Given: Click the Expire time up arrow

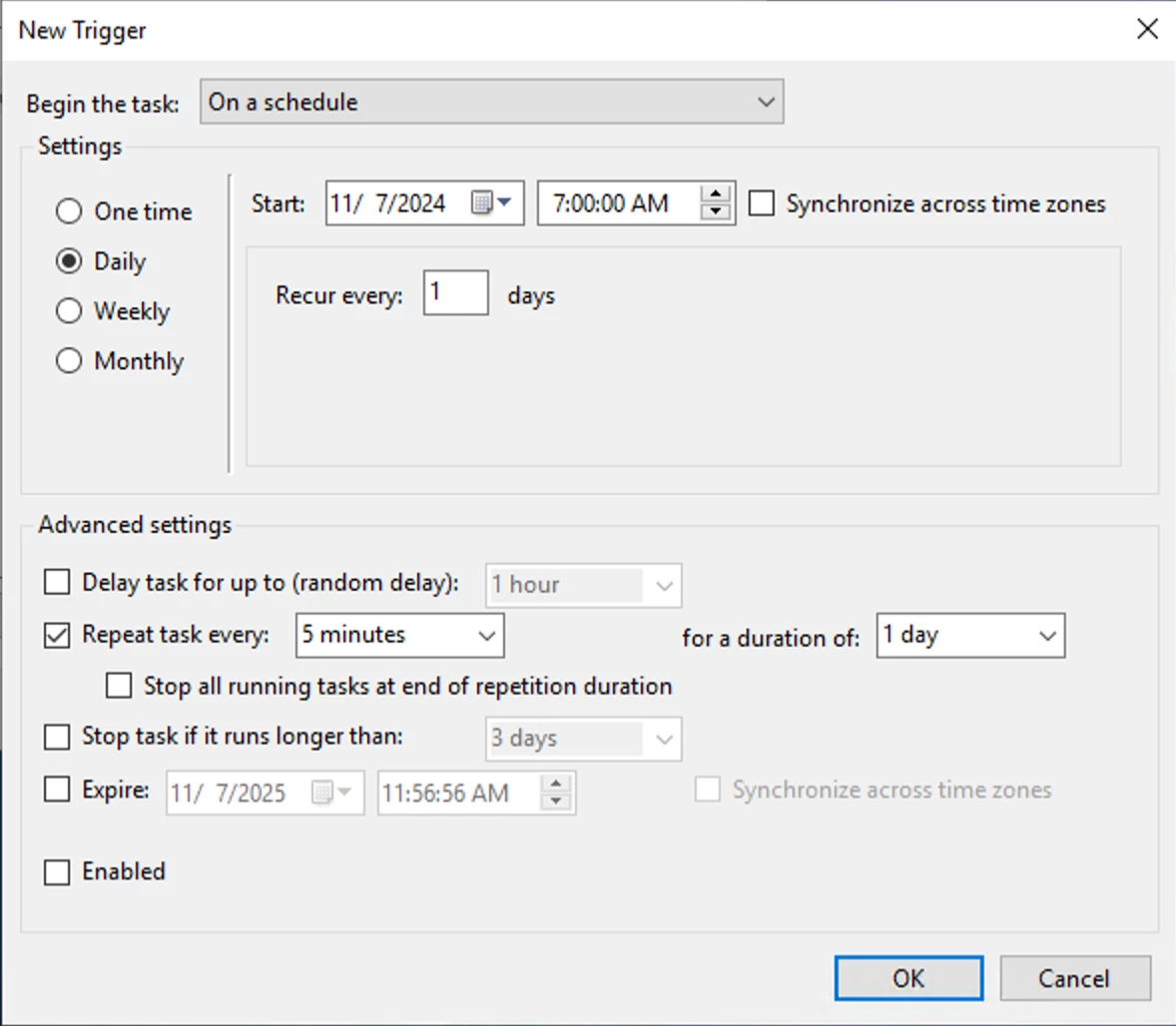Looking at the screenshot, I should (556, 783).
